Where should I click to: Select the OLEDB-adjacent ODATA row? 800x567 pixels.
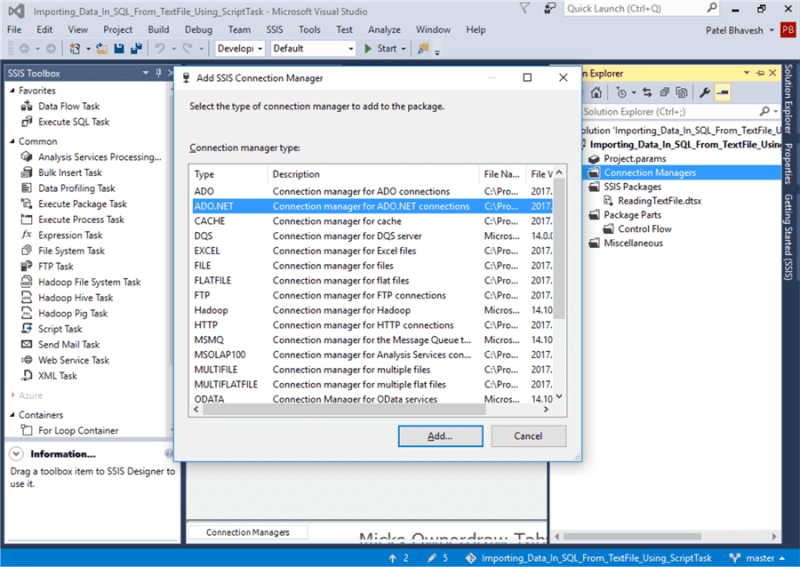[x=372, y=399]
